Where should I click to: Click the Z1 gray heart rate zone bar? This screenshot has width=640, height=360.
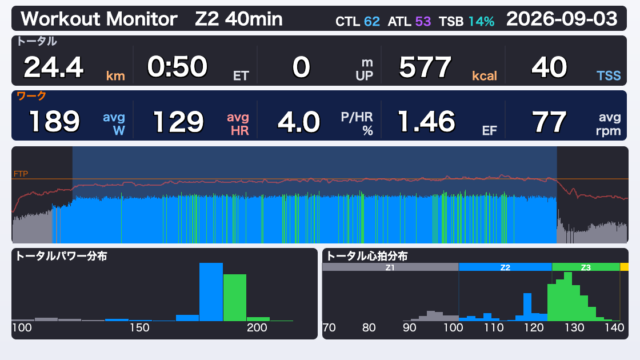pos(390,267)
